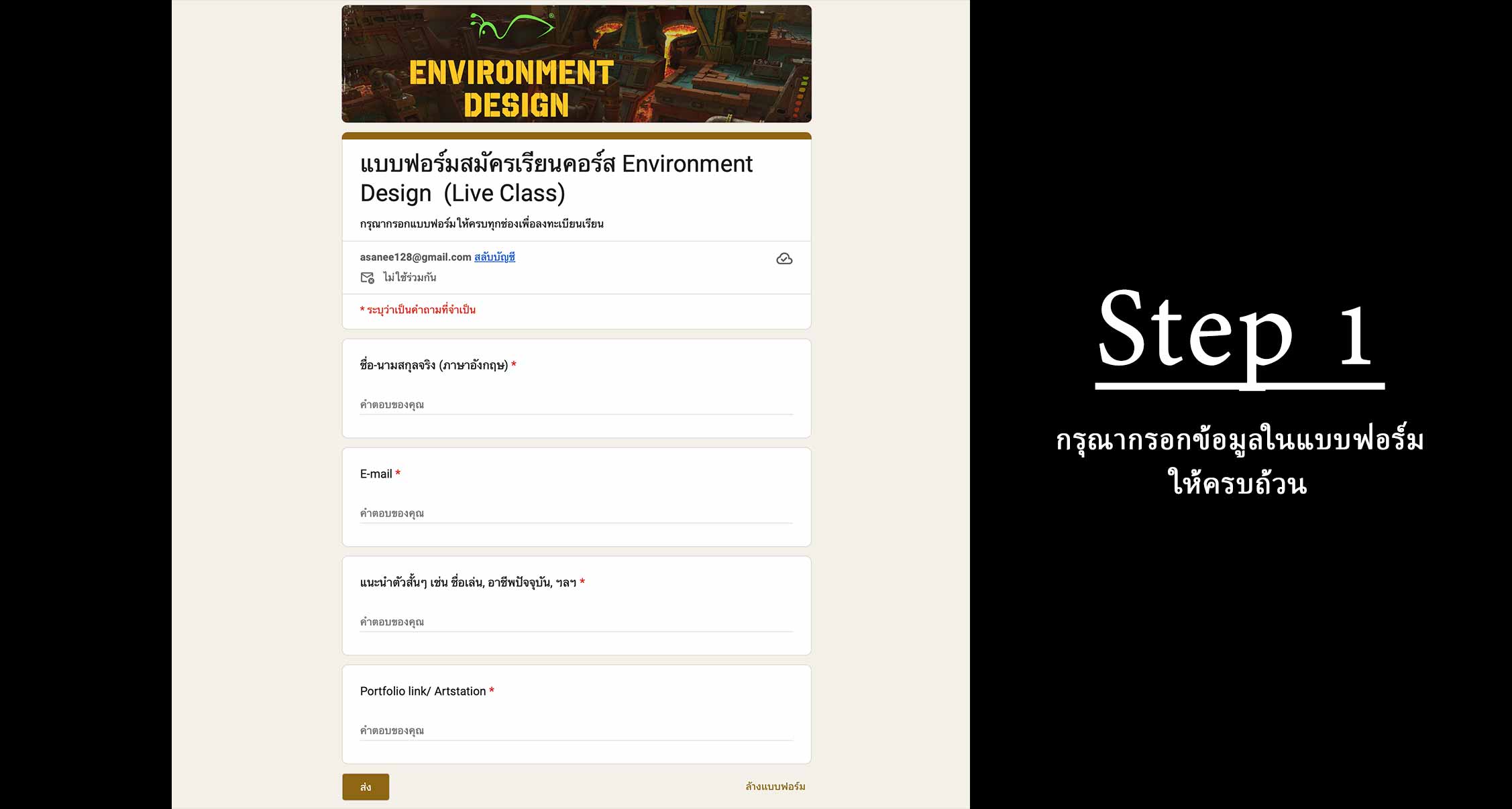Click the form description under the title
Screen dimensions: 1512x809
click(x=481, y=224)
